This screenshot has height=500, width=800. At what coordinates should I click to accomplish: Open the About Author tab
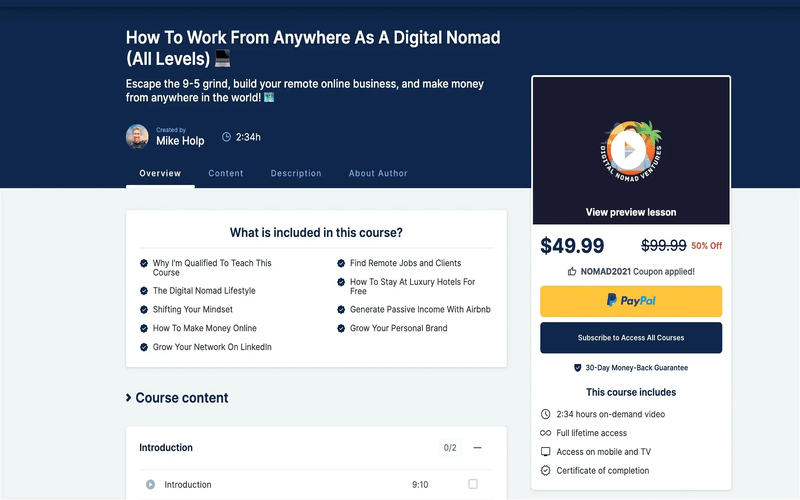point(378,173)
